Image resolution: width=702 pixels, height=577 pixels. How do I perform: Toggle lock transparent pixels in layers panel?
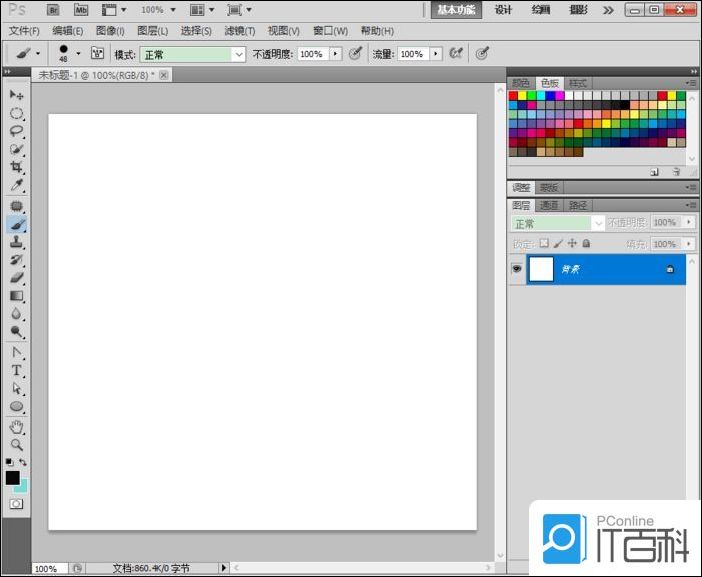tap(545, 243)
